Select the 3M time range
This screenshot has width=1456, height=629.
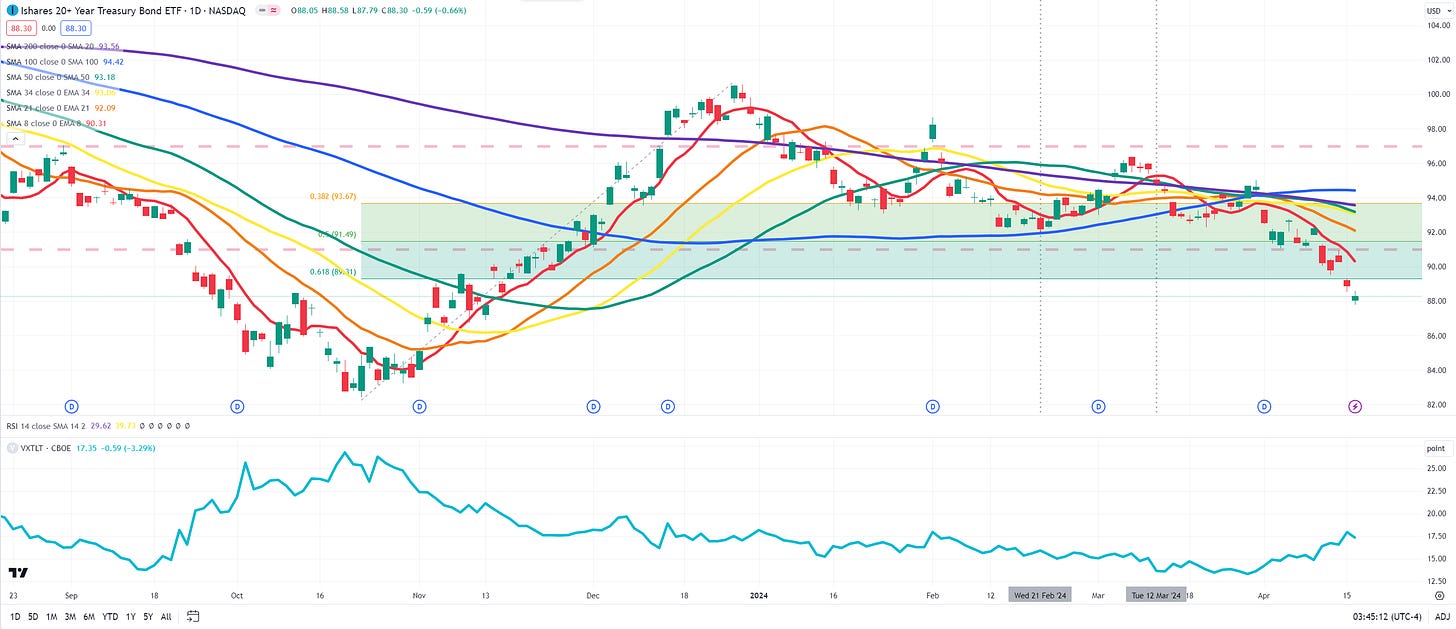72,616
